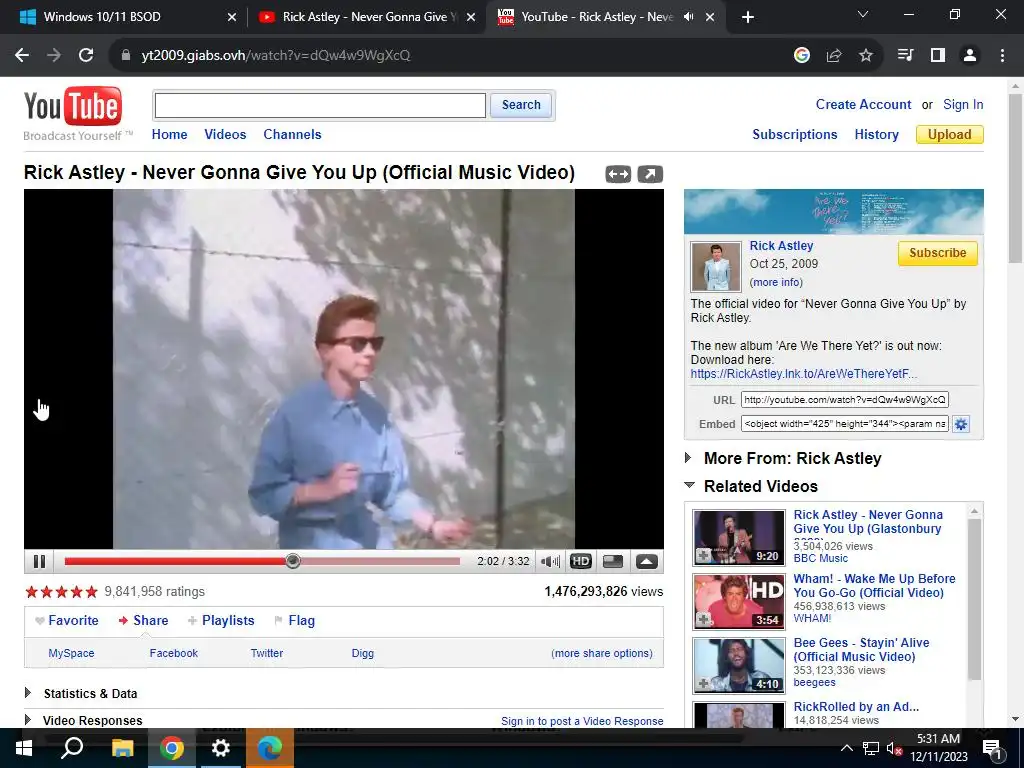Open the Channels menu link
The image size is (1024, 768).
click(292, 135)
